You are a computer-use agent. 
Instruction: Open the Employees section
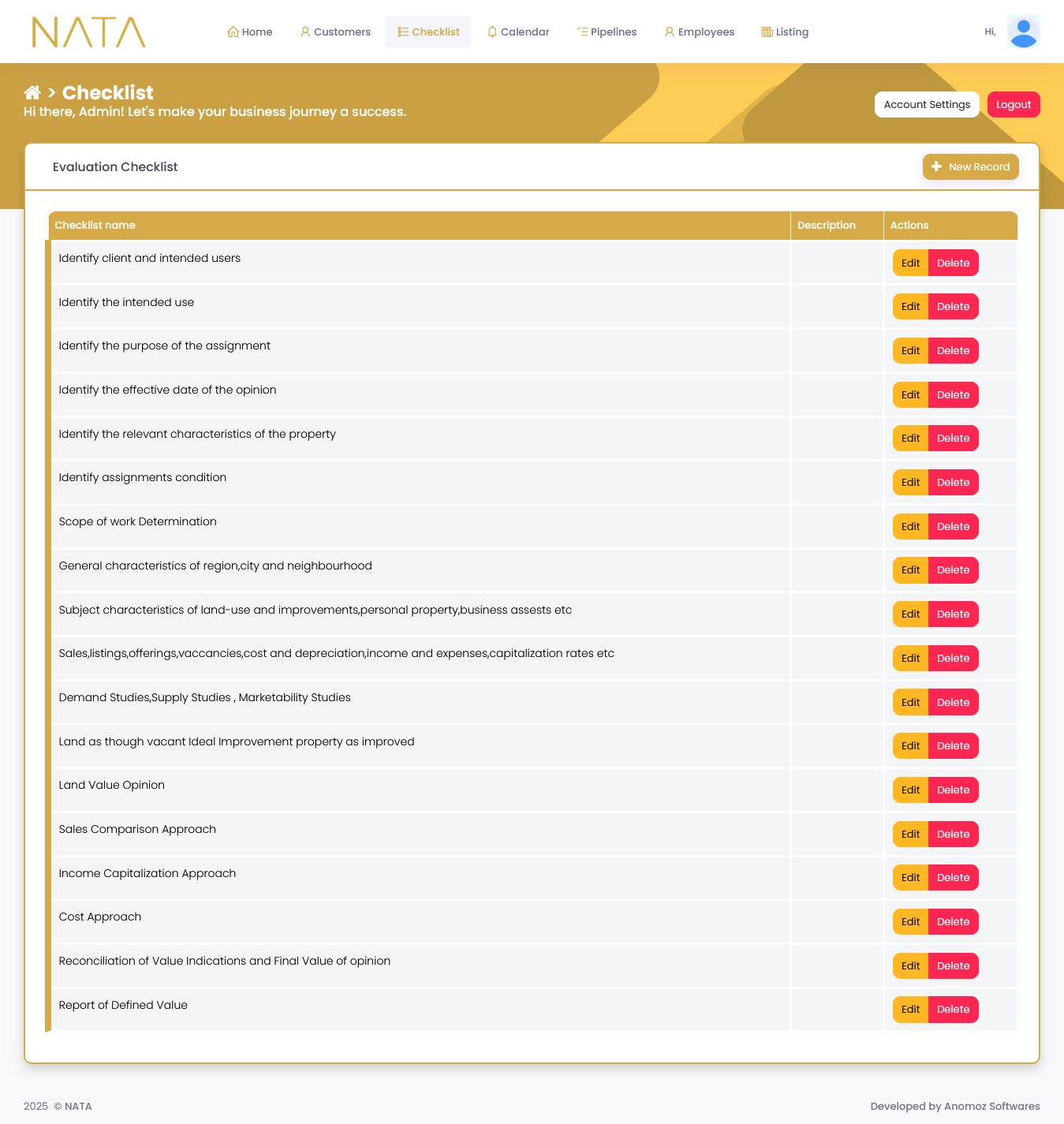699,32
